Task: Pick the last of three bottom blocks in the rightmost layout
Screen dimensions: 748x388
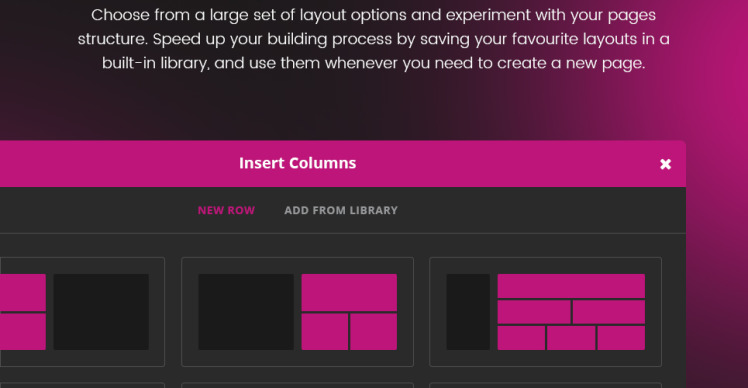Action: tap(621, 338)
